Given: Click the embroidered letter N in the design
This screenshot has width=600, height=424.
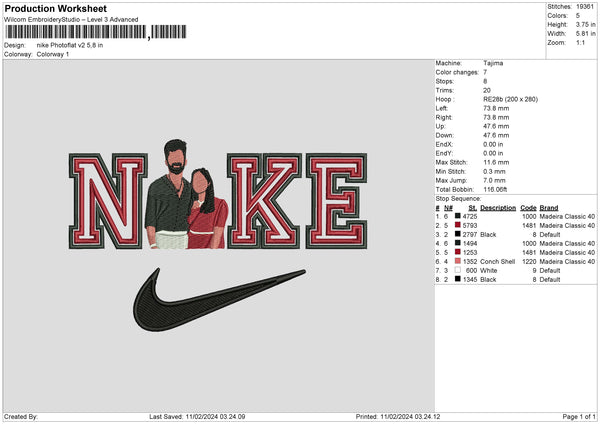Looking at the screenshot, I should pyautogui.click(x=108, y=201).
